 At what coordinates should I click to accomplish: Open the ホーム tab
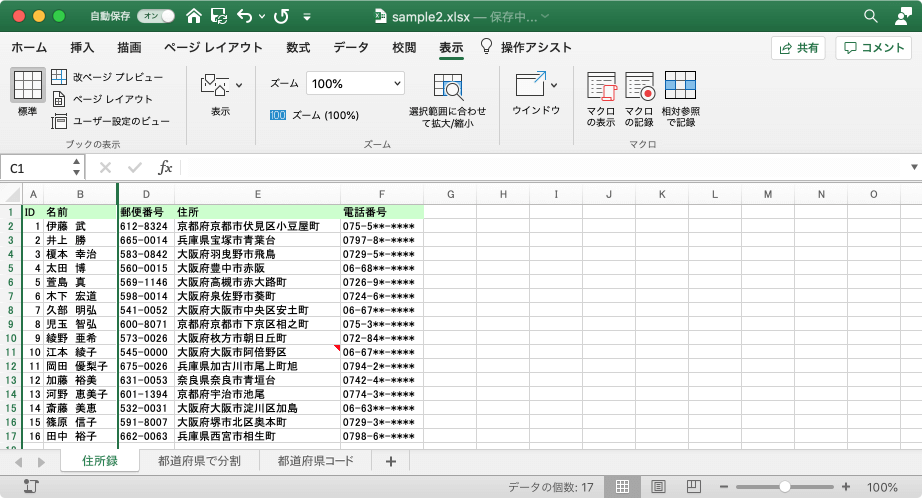(29, 48)
